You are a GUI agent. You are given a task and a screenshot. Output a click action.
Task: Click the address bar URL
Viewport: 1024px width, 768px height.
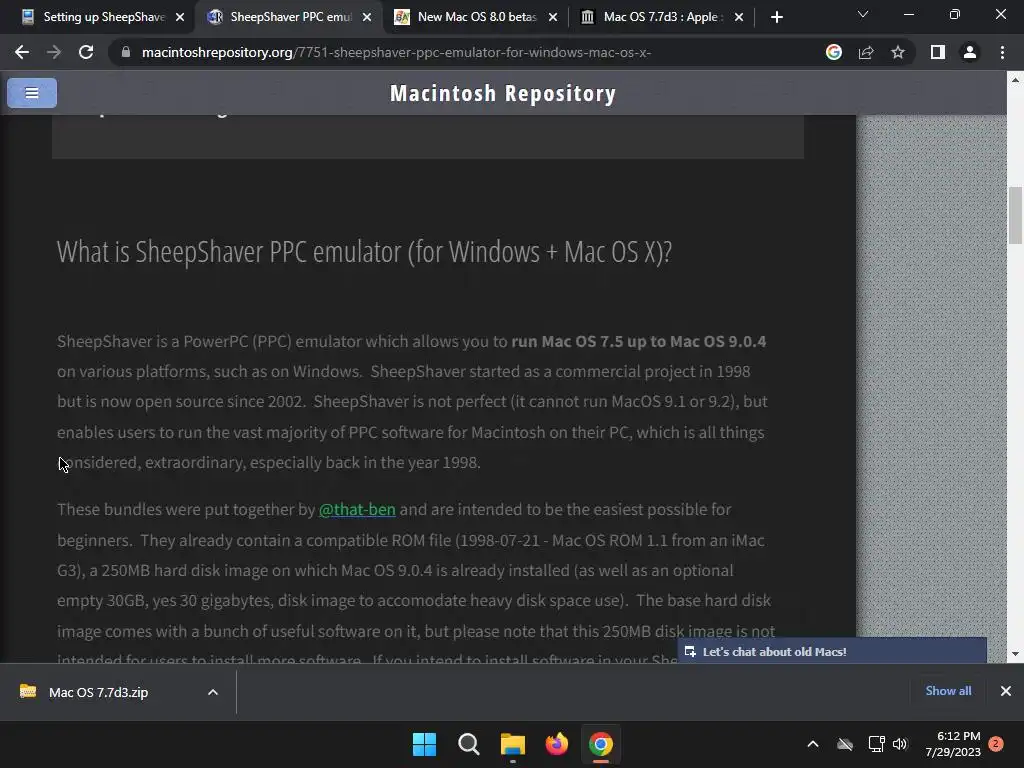coord(396,52)
